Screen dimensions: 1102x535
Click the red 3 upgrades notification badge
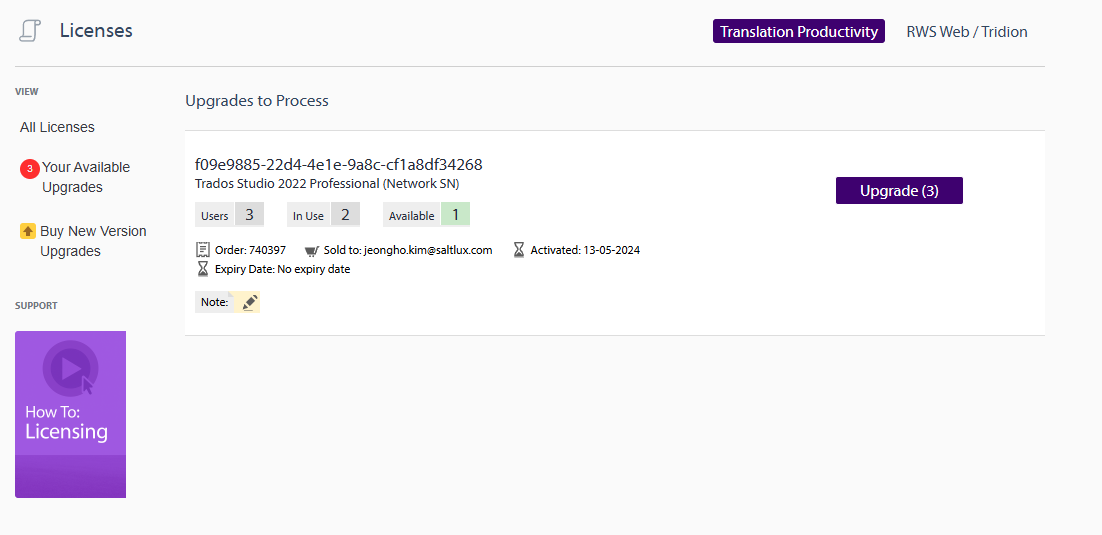[30, 169]
